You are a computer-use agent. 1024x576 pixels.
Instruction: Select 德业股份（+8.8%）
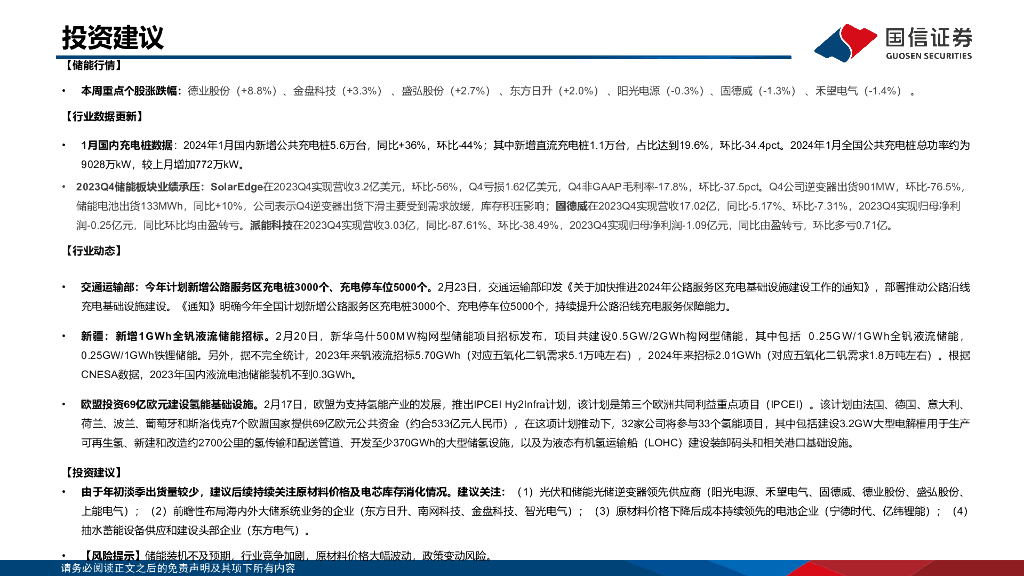[x=232, y=91]
